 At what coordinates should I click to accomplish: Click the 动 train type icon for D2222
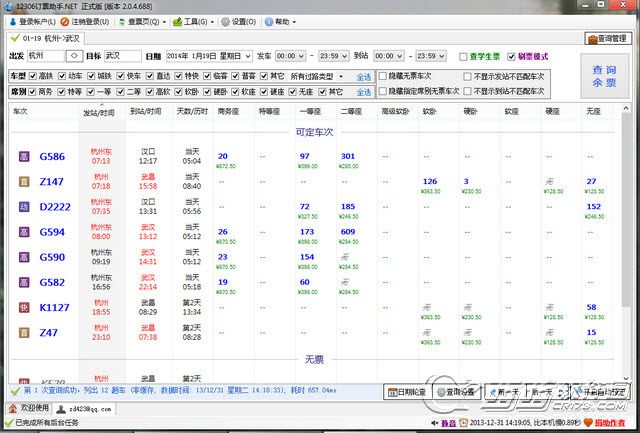24,206
